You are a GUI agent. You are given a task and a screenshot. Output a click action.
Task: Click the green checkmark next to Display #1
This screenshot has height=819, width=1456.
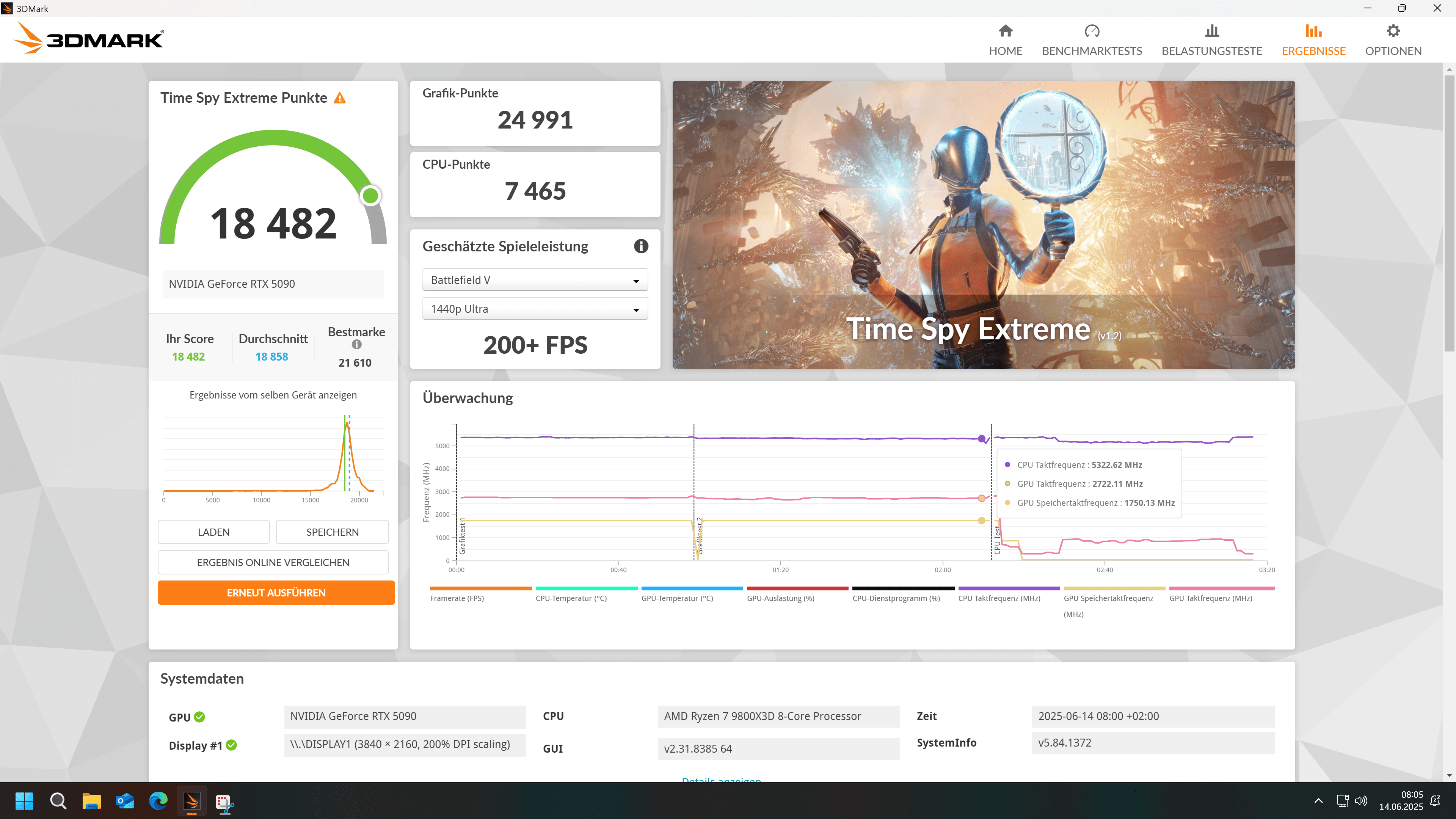tap(231, 745)
